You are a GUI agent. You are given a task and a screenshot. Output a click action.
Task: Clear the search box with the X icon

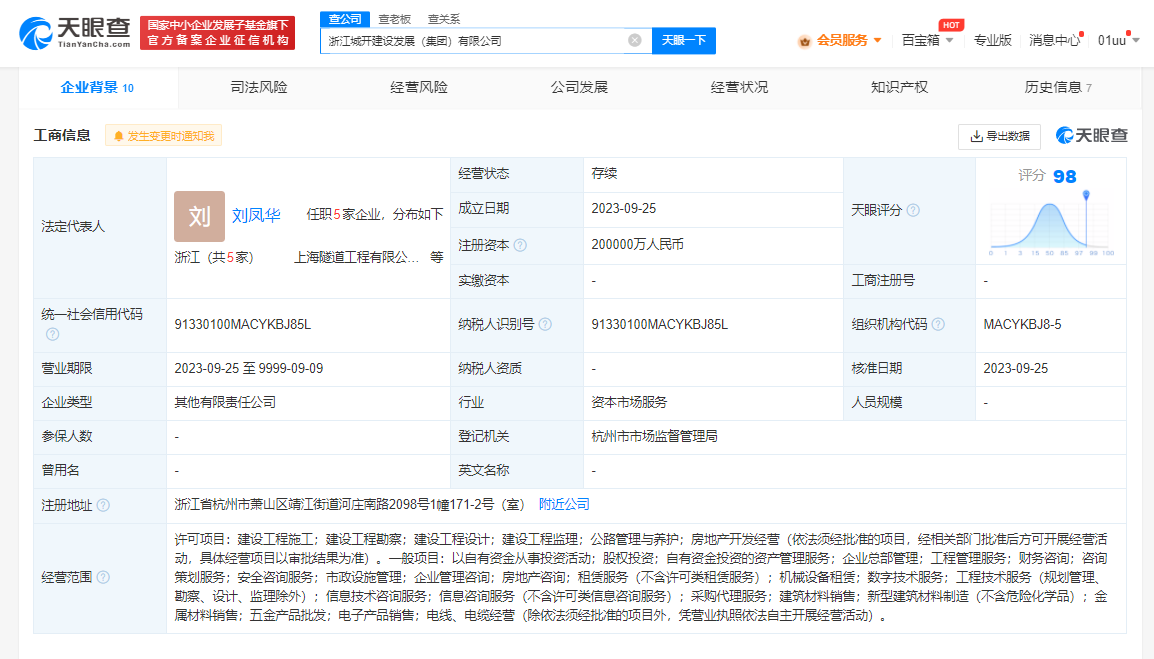click(634, 40)
